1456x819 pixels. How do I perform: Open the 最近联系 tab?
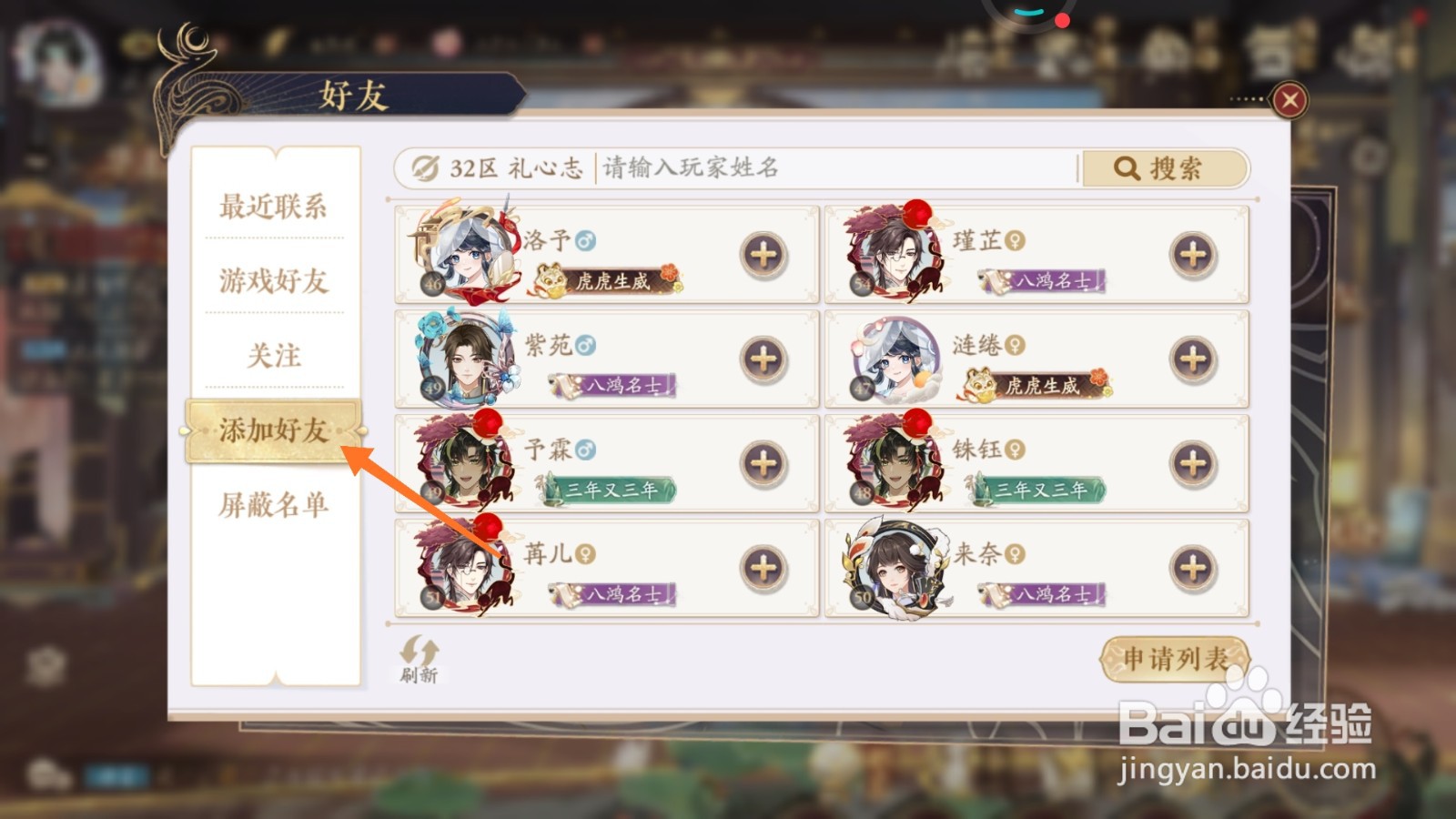point(273,207)
